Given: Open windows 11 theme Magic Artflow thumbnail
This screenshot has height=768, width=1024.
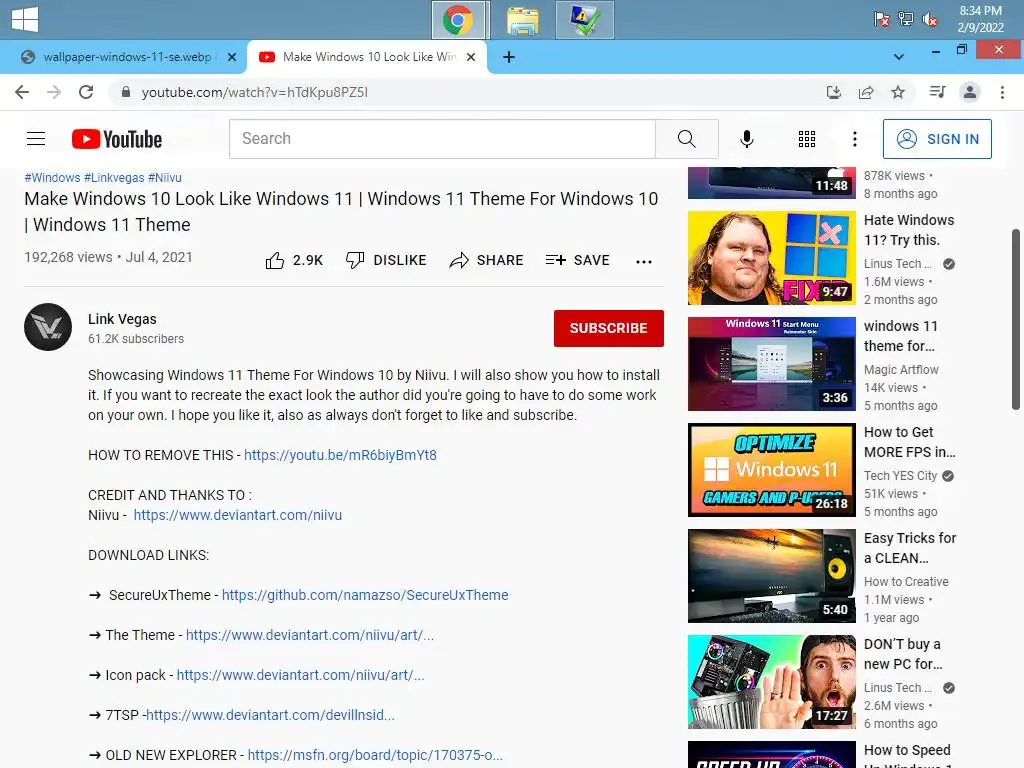Looking at the screenshot, I should pyautogui.click(x=771, y=364).
